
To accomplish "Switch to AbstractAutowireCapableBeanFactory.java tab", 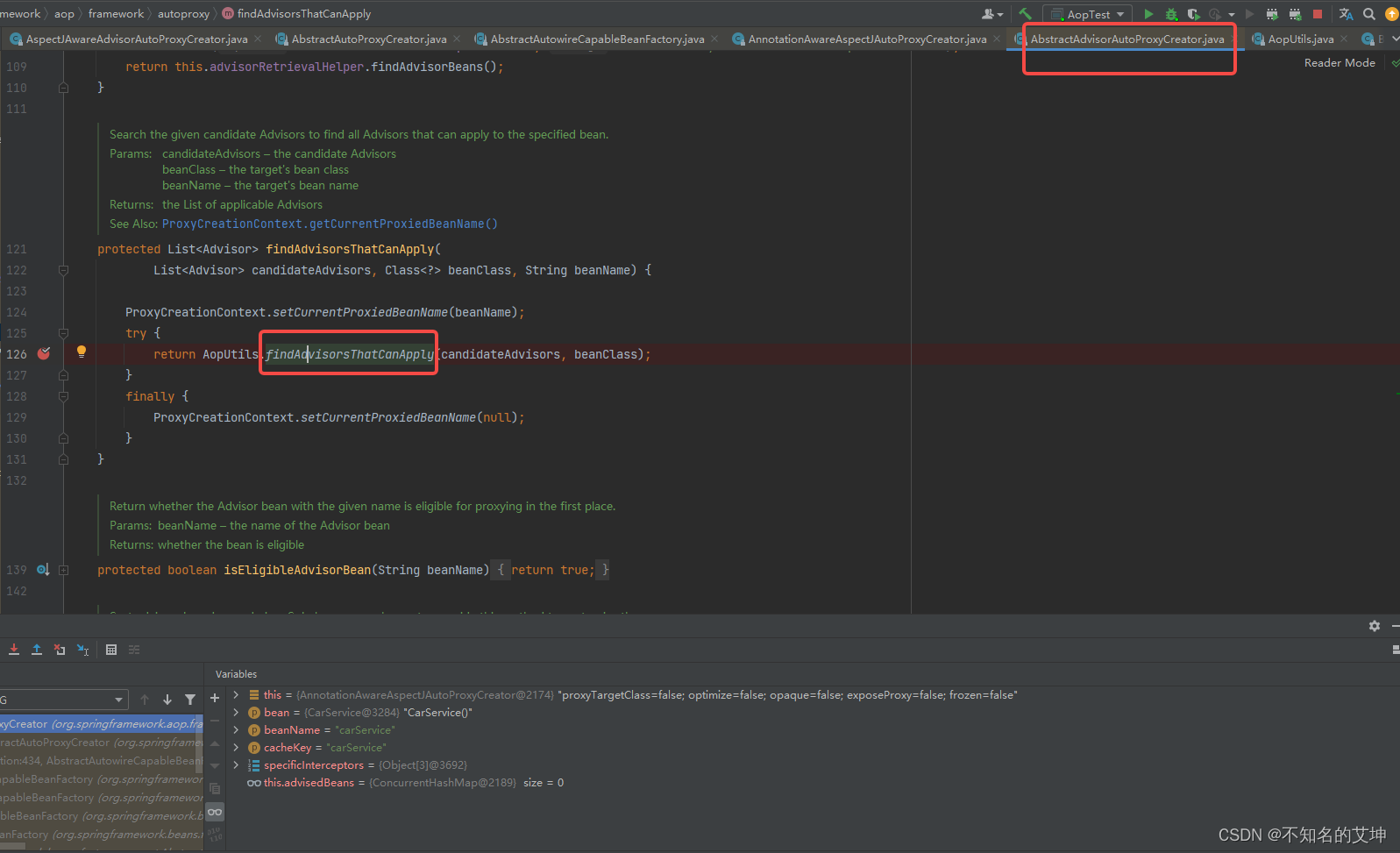I will point(596,39).
